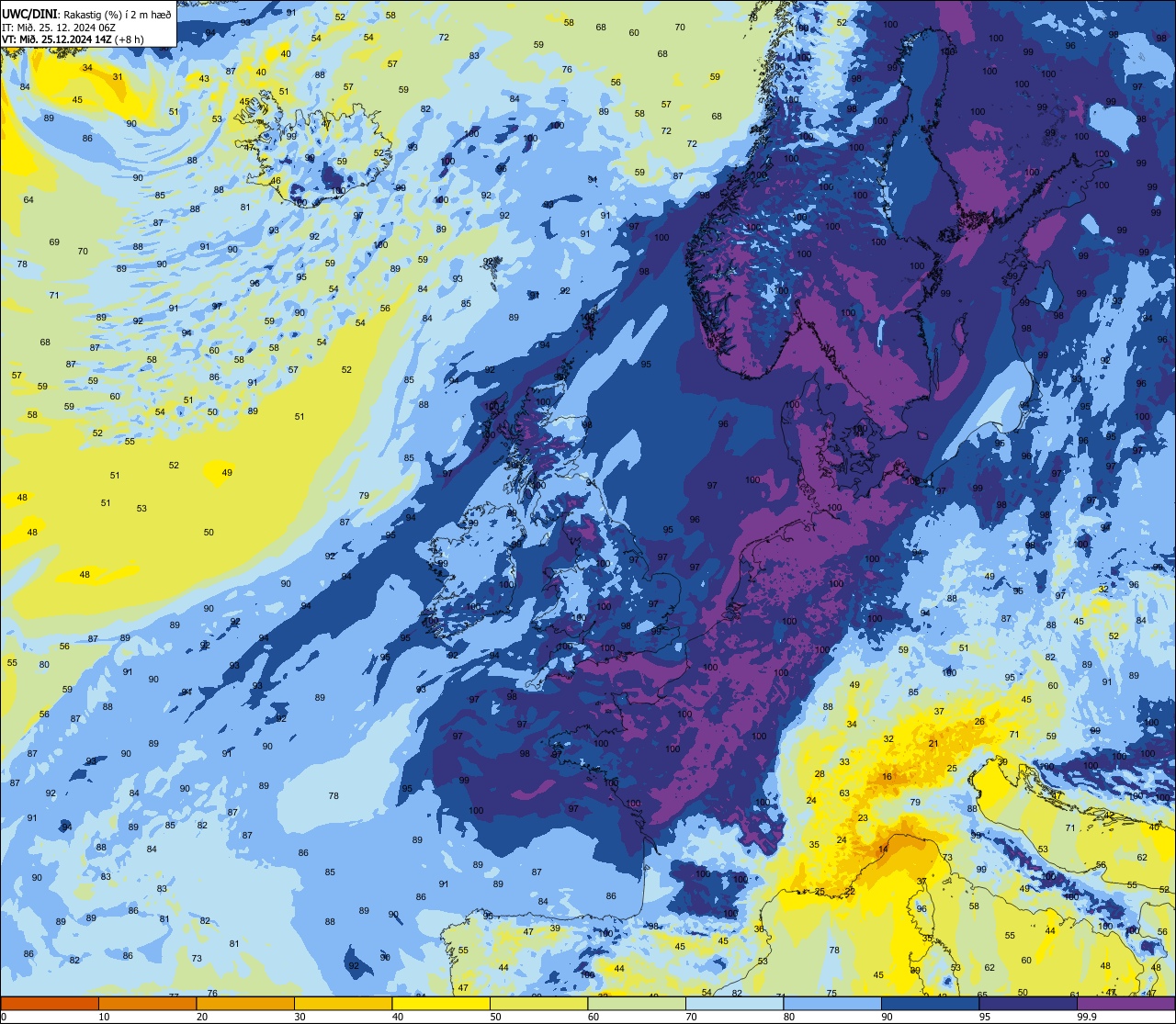This screenshot has height=1024, width=1176.
Task: Click the legend scale label 90
Action: [887, 1017]
